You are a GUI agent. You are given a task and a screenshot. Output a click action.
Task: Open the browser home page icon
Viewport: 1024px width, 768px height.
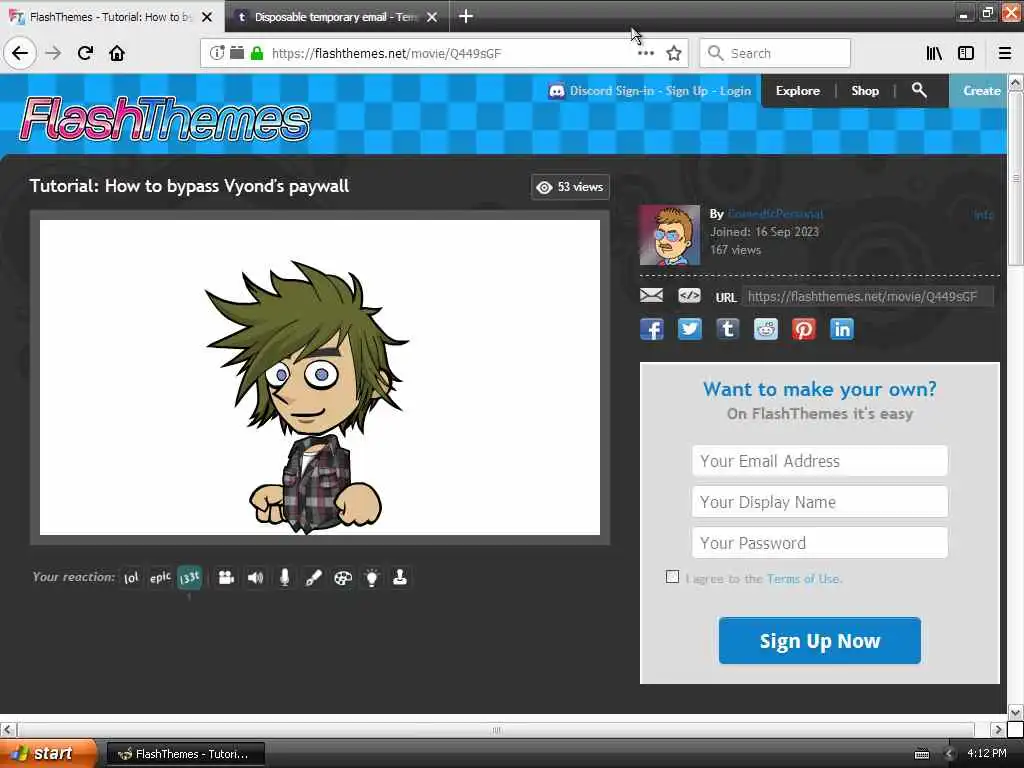pos(117,53)
